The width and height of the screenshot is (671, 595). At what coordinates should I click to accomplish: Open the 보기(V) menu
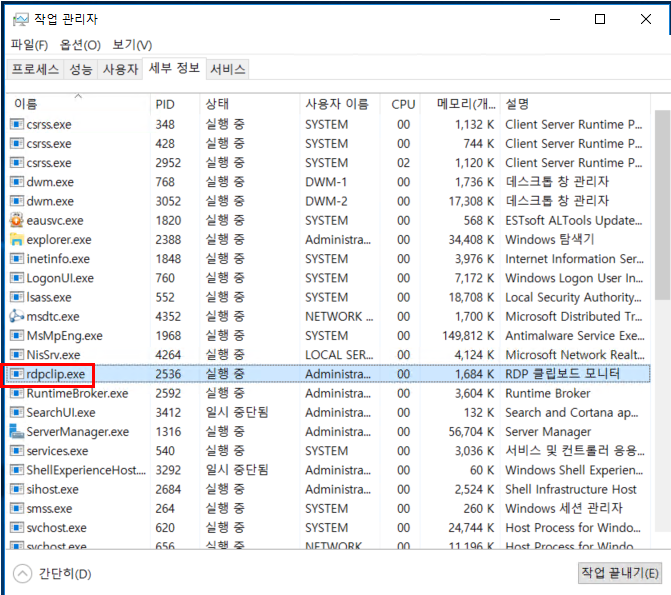(x=132, y=45)
